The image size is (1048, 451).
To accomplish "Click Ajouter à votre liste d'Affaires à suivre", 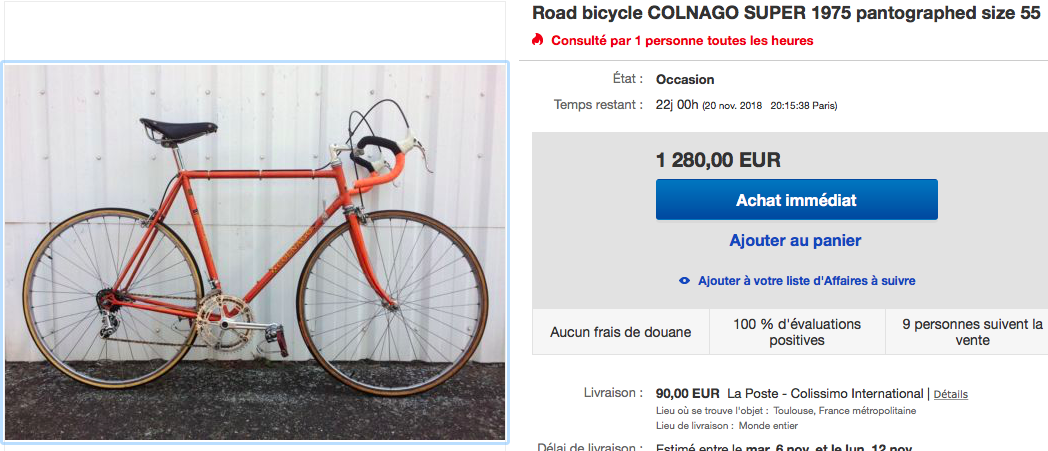I will pyautogui.click(x=806, y=281).
